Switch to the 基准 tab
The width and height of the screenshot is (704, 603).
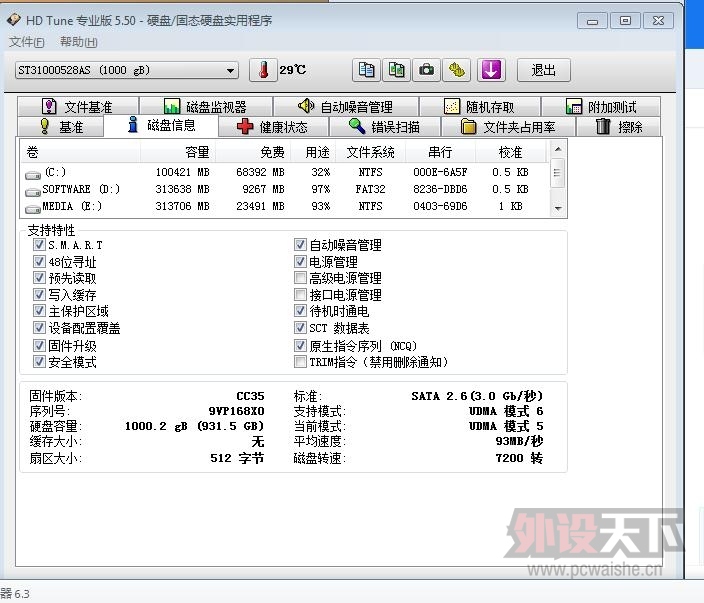coord(62,127)
